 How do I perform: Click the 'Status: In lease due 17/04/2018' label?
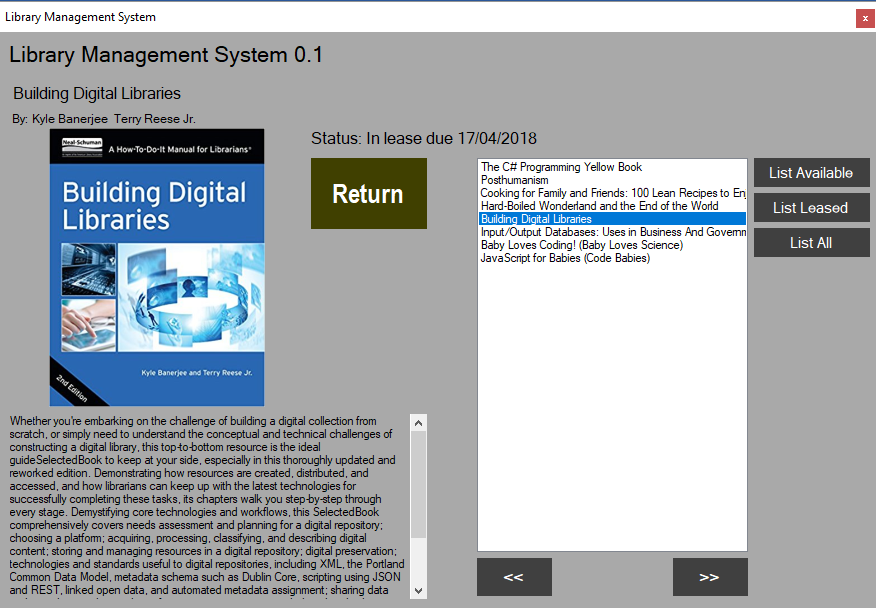424,138
